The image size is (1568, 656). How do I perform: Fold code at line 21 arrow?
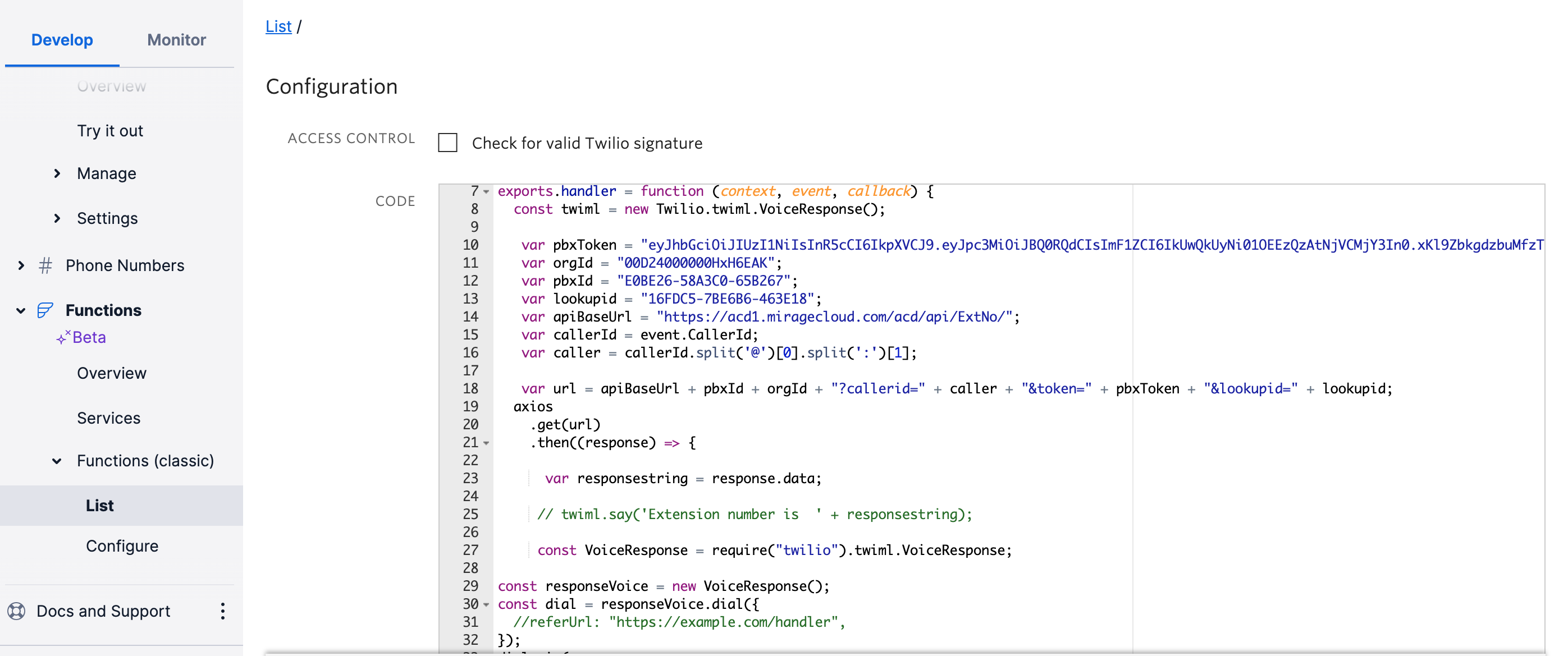click(x=486, y=443)
